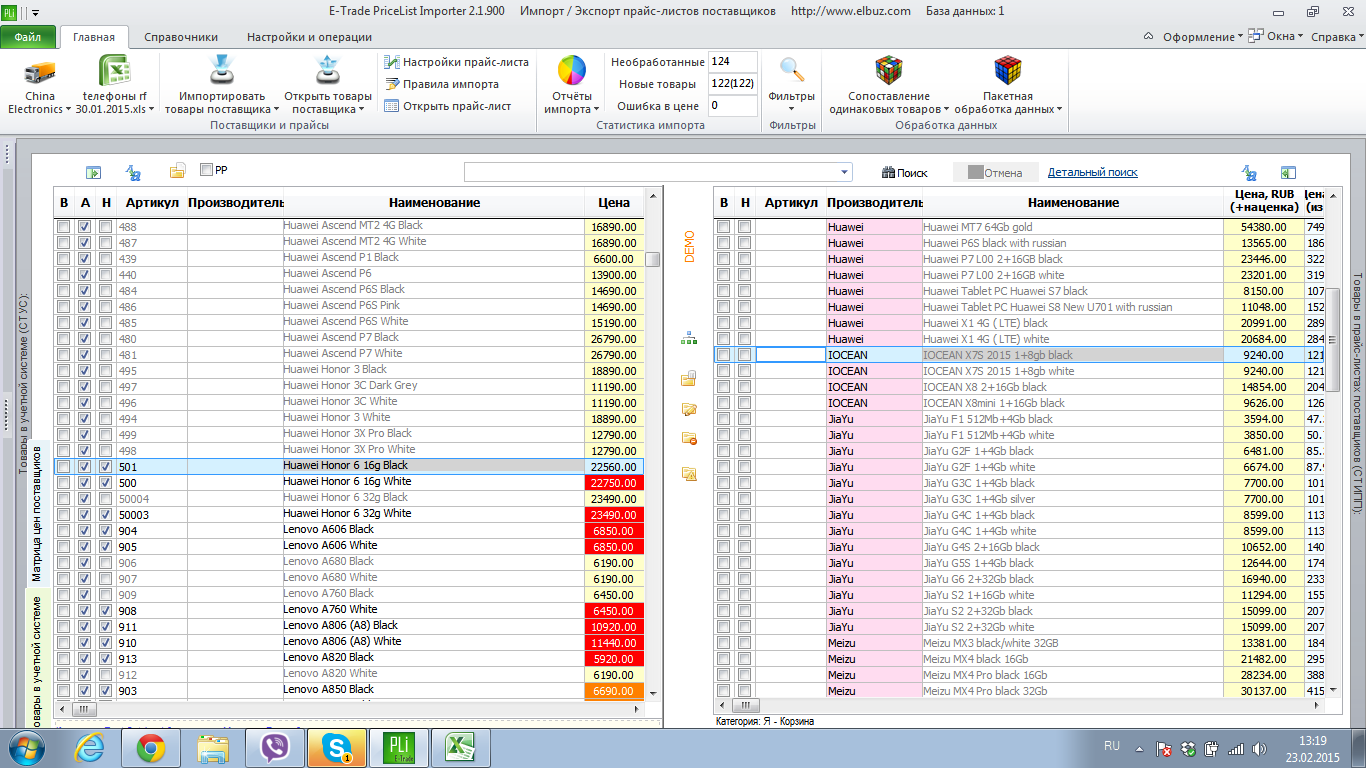1366x768 pixels.
Task: Select the IOCEAN X7S 2015 1+8gb white row
Action: point(1019,371)
